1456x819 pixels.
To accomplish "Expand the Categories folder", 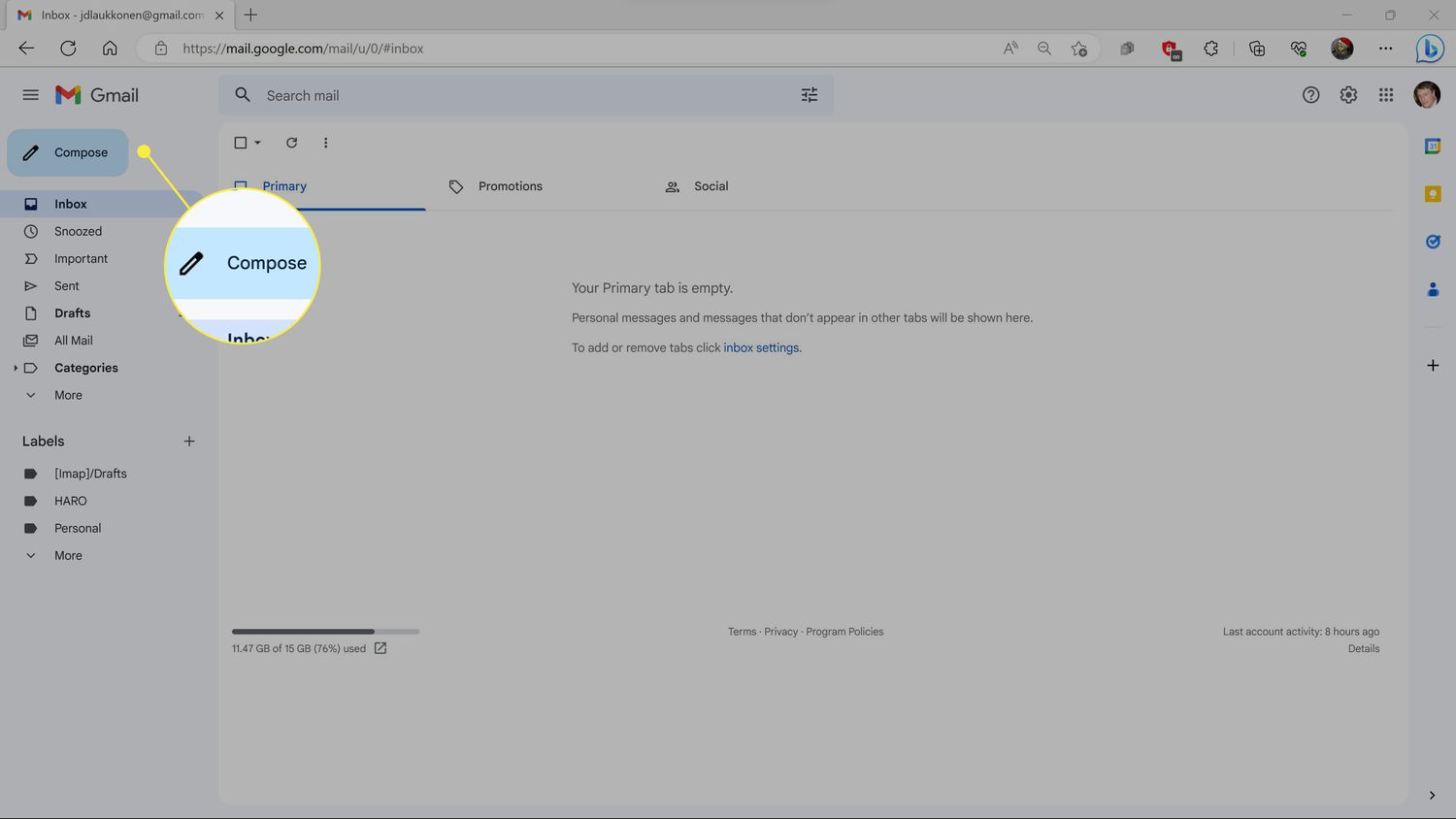I will point(16,368).
